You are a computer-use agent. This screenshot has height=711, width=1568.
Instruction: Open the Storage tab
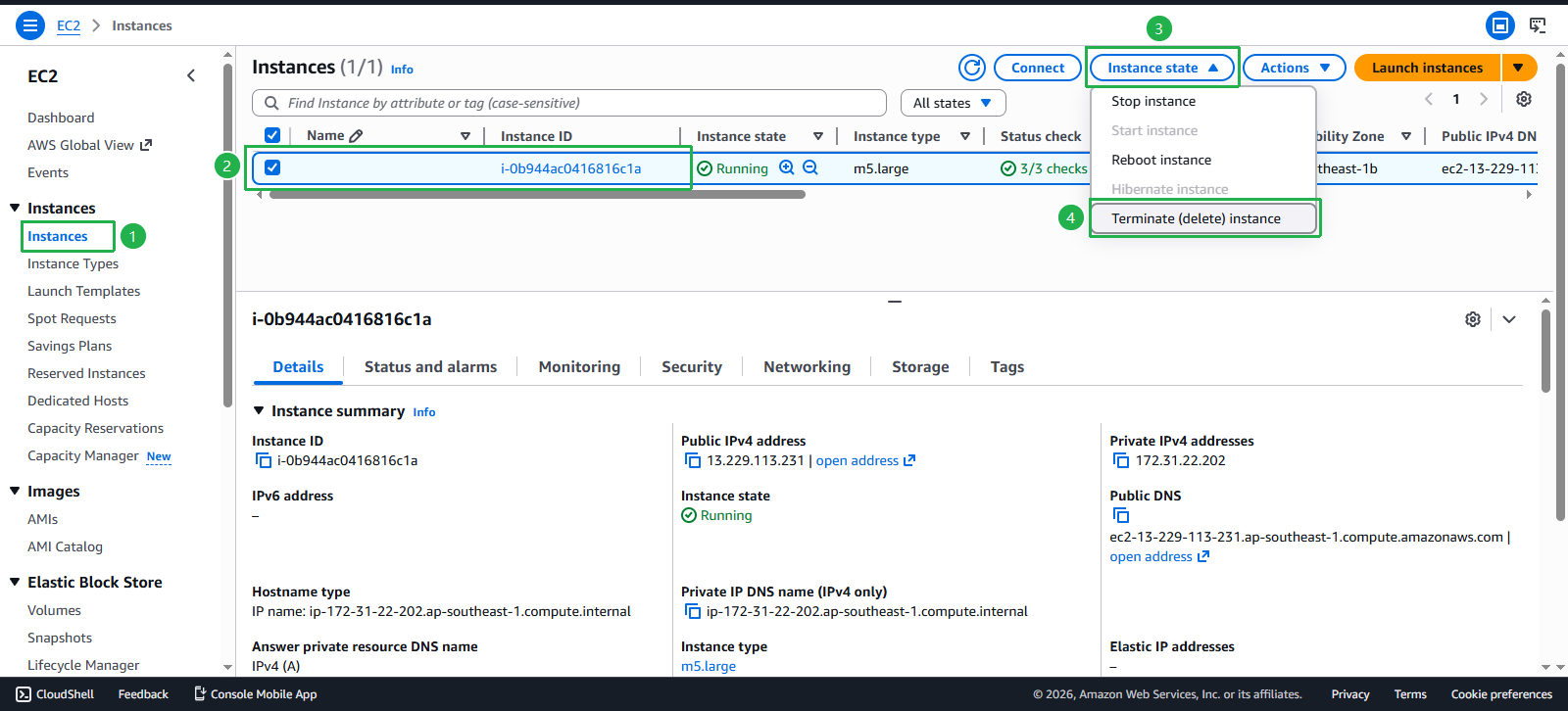[x=920, y=367]
